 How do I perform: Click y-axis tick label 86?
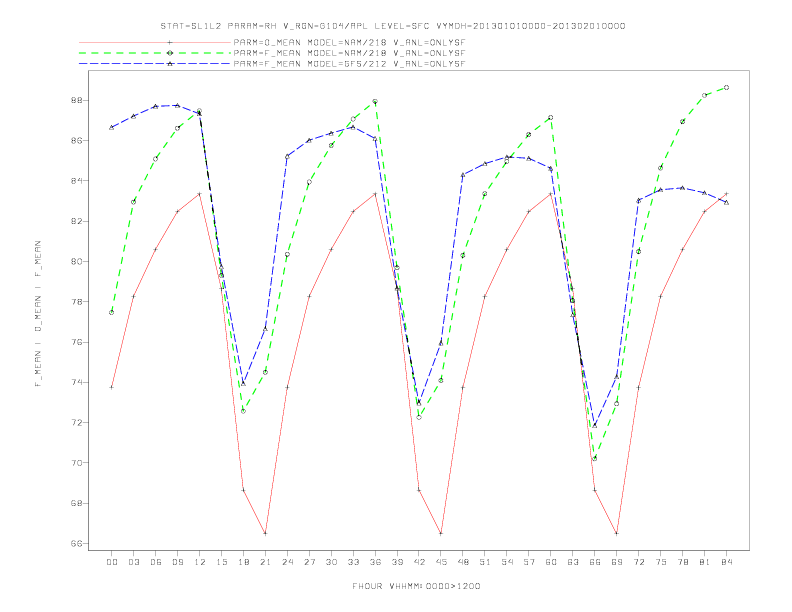(x=77, y=140)
